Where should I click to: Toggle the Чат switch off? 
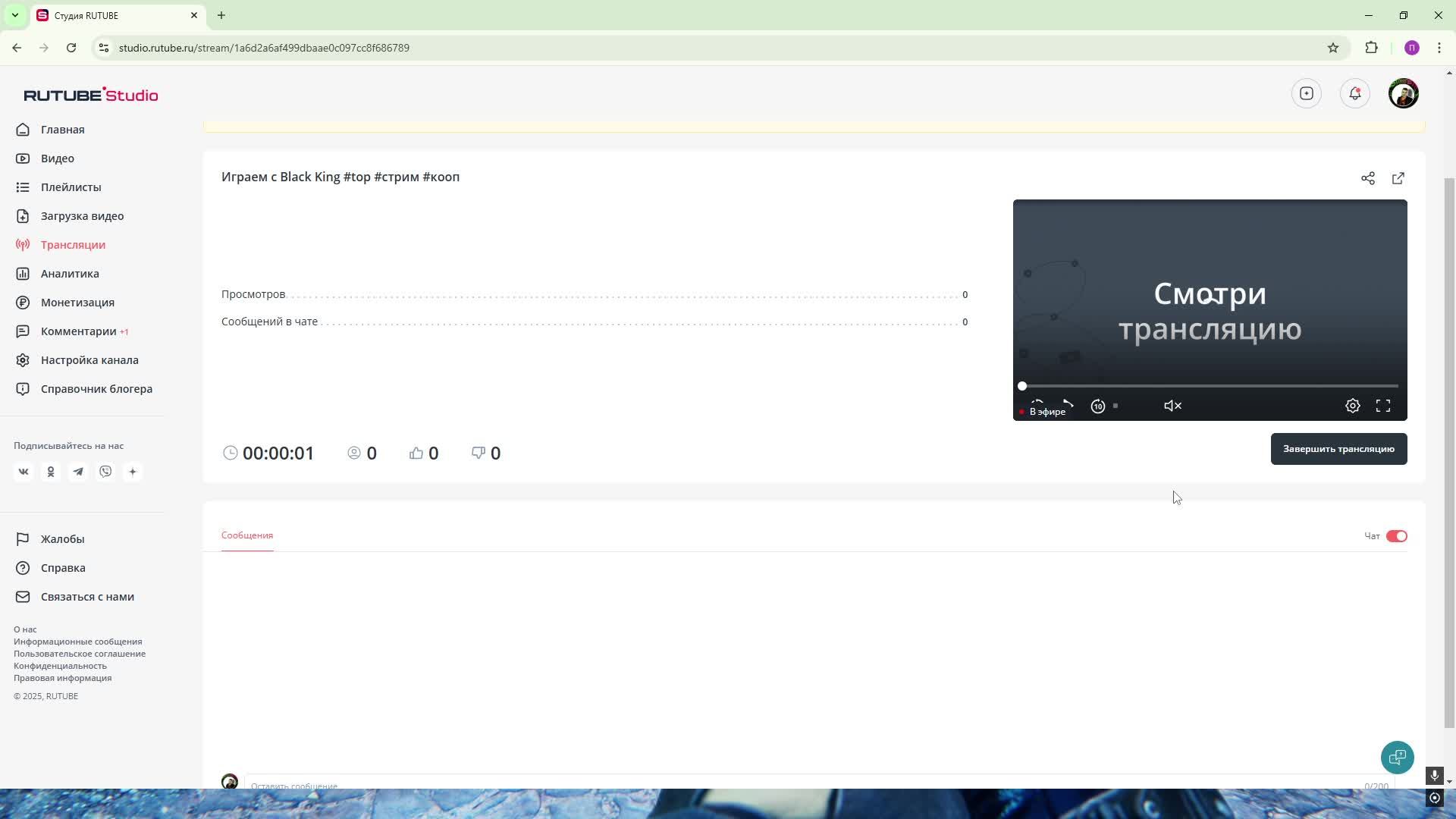[x=1396, y=536]
